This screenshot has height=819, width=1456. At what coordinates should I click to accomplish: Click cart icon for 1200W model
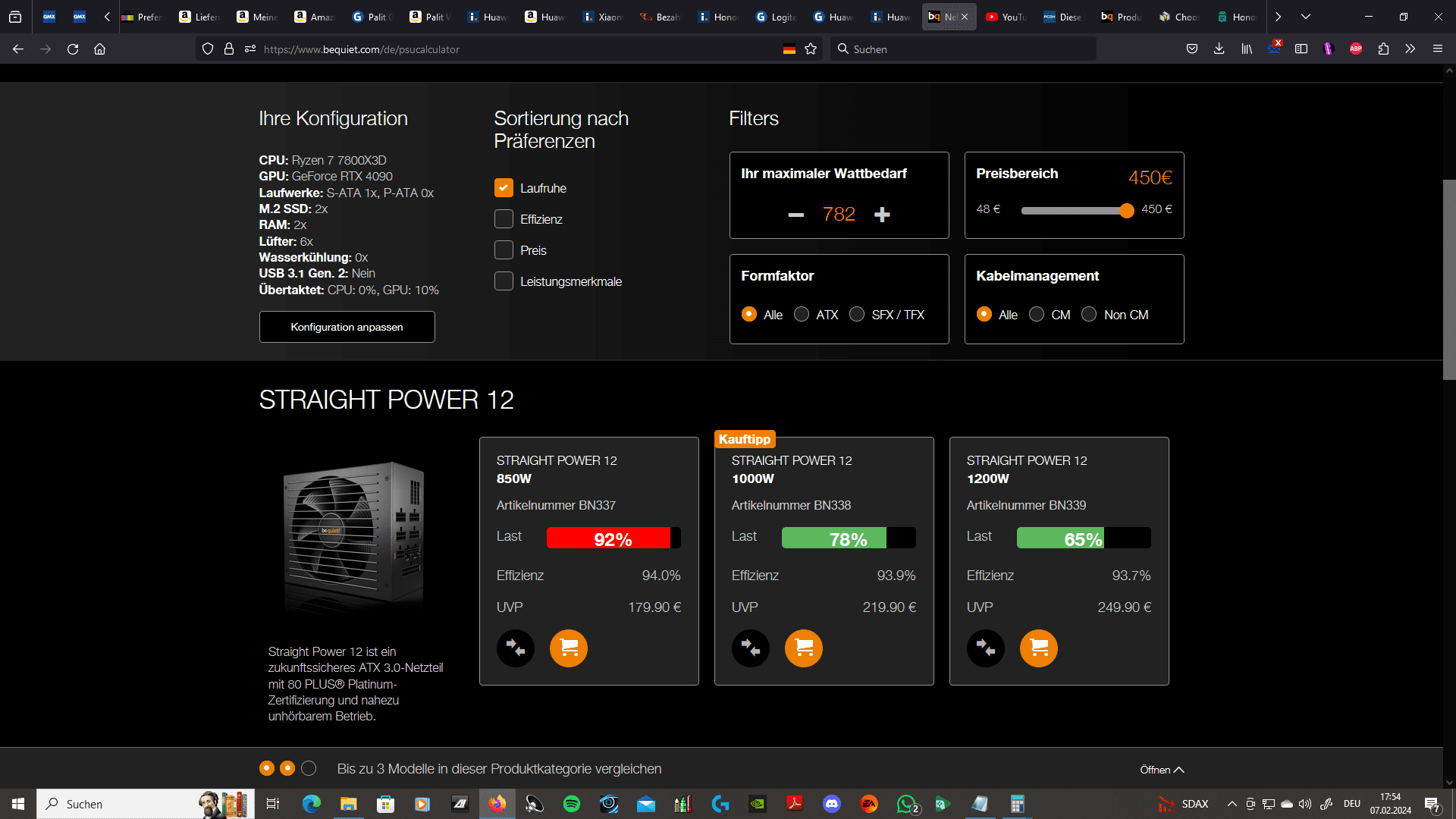tap(1038, 648)
